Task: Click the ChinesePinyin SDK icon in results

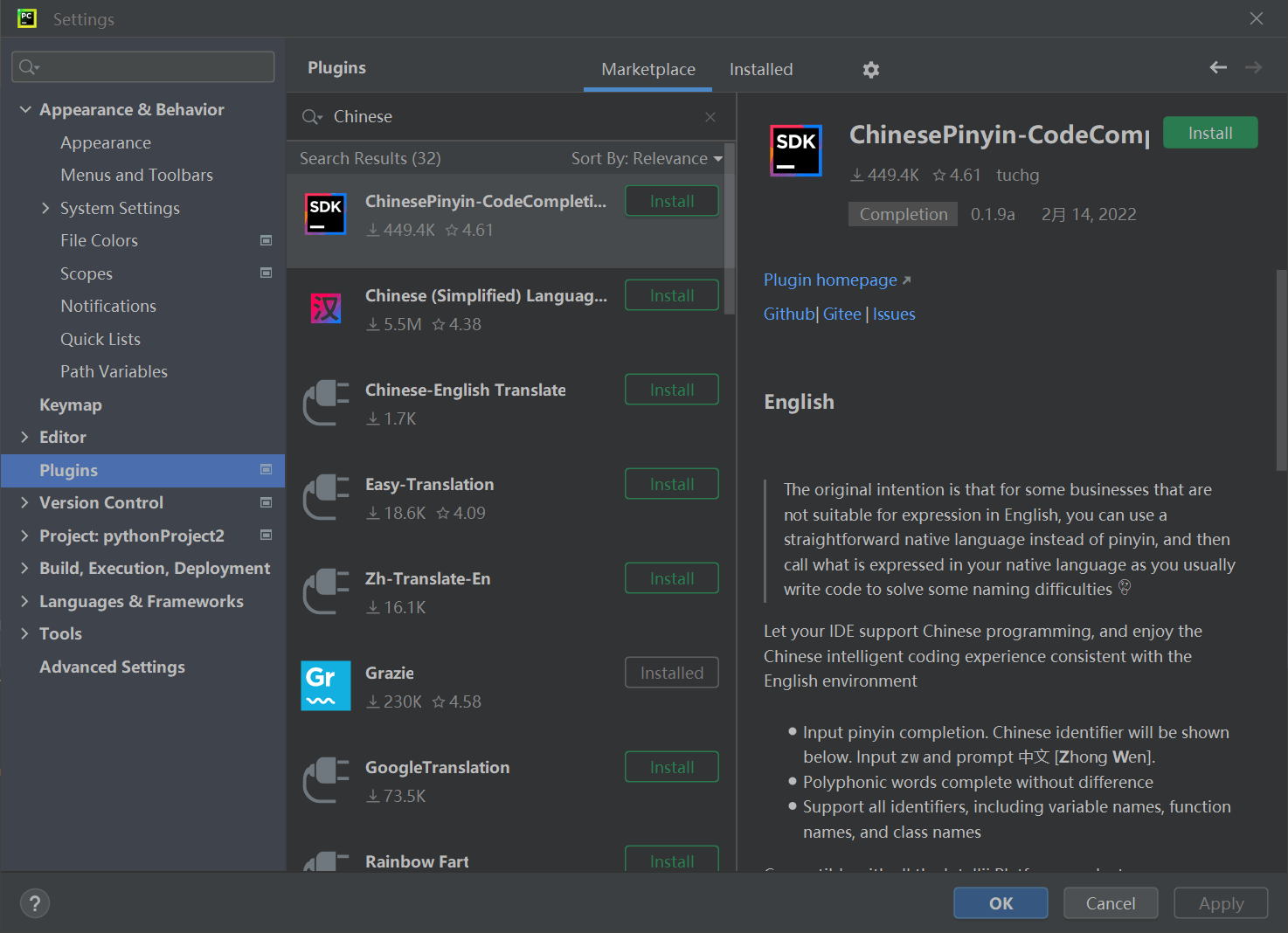Action: pos(326,215)
